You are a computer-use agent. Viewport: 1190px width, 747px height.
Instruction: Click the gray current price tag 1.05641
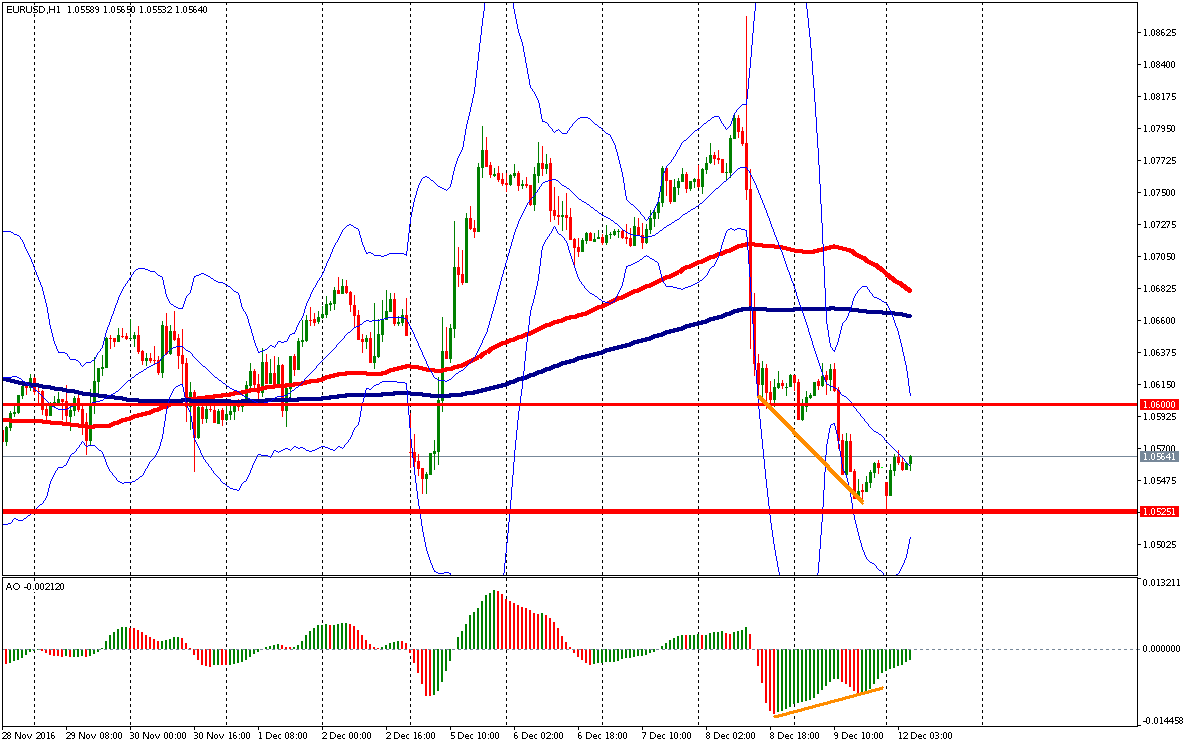pos(1159,456)
